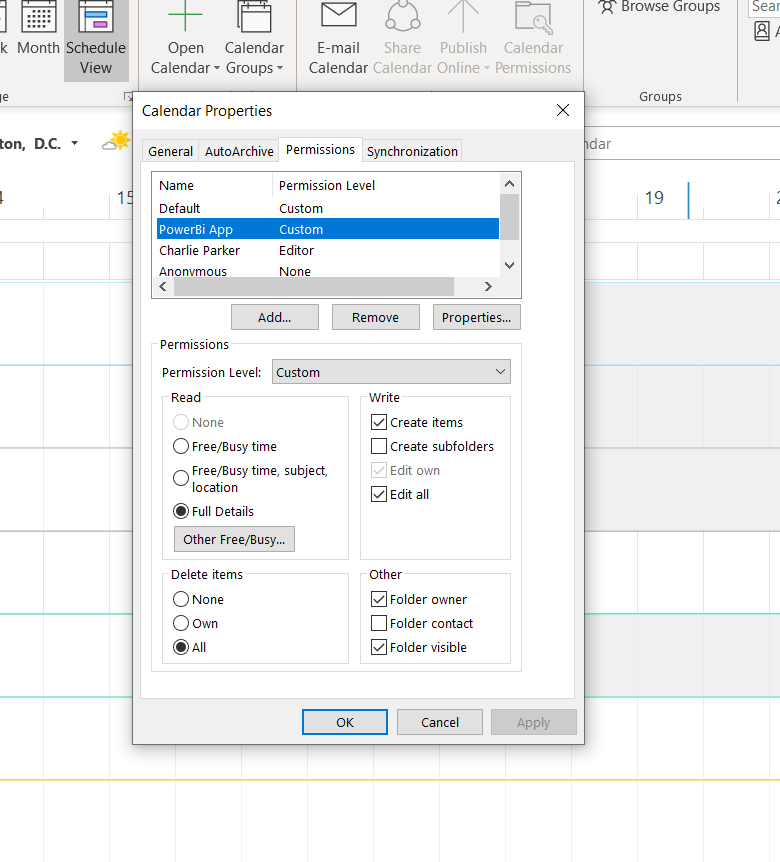Open the Permission Level dropdown
Image resolution: width=780 pixels, height=862 pixels.
coord(391,372)
